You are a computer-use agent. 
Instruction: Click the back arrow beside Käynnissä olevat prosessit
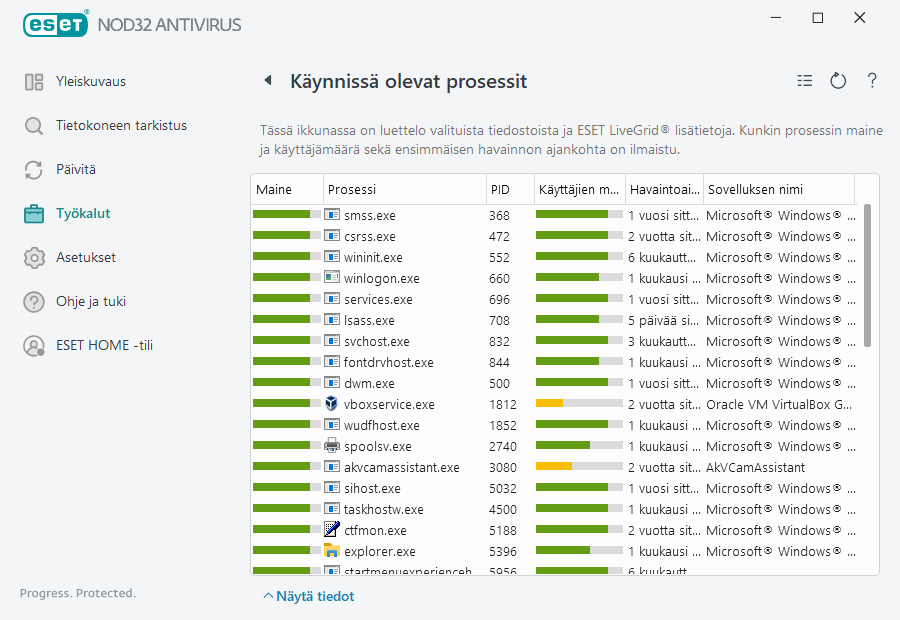pyautogui.click(x=267, y=81)
